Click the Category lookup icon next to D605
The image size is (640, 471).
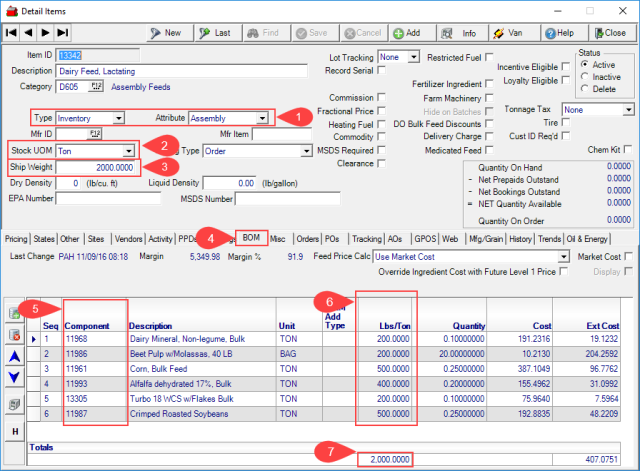click(x=97, y=86)
